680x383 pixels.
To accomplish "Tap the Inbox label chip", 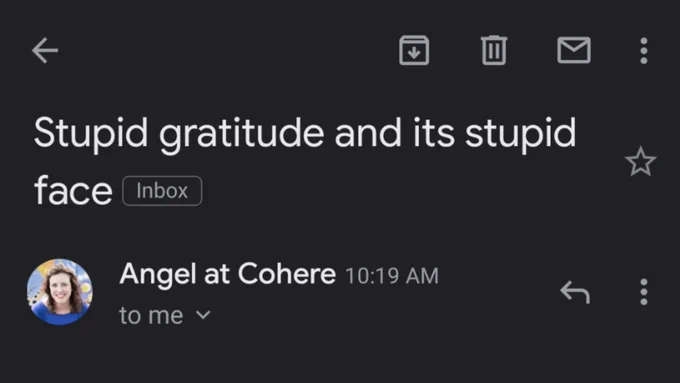I will (162, 191).
